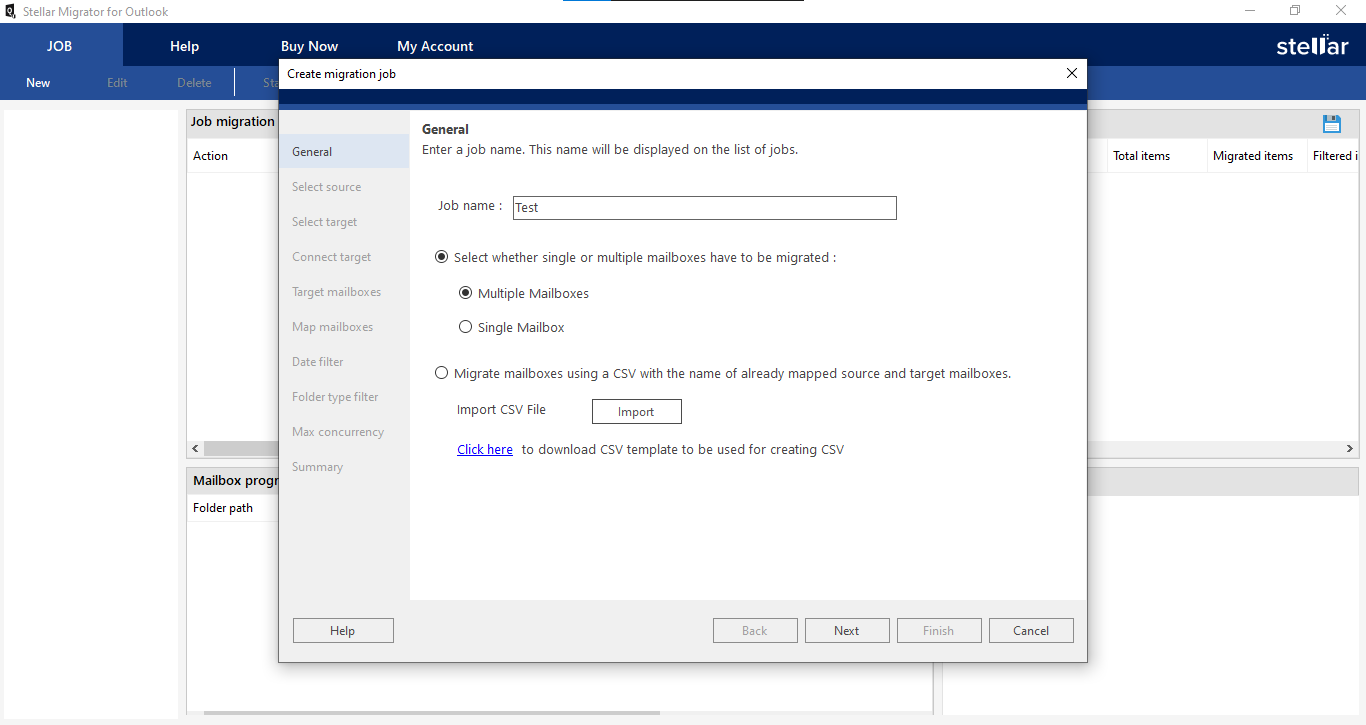Select the Single Mailbox option
This screenshot has width=1366, height=725.
coord(465,327)
